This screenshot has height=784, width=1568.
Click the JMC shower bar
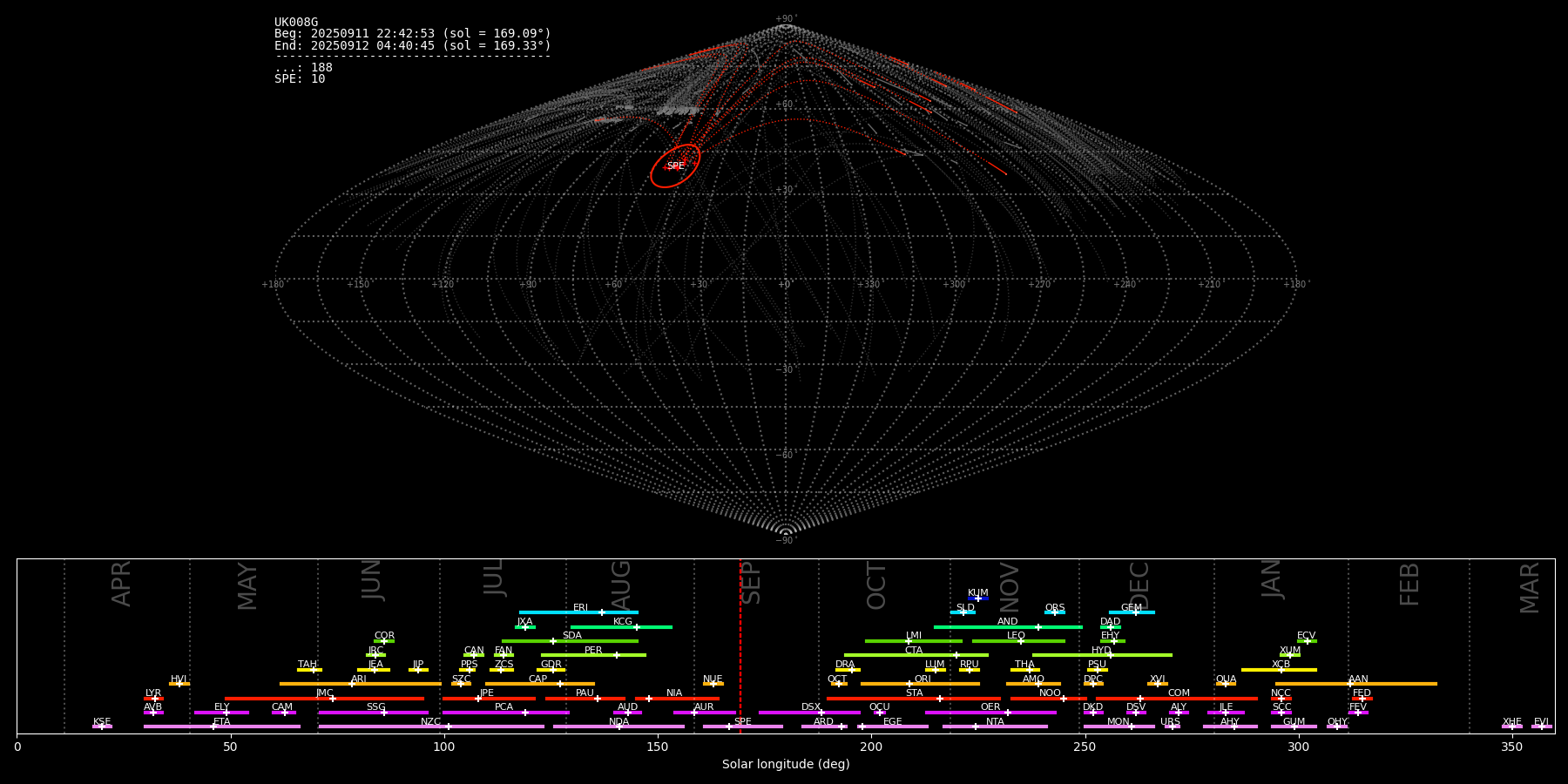(x=325, y=699)
